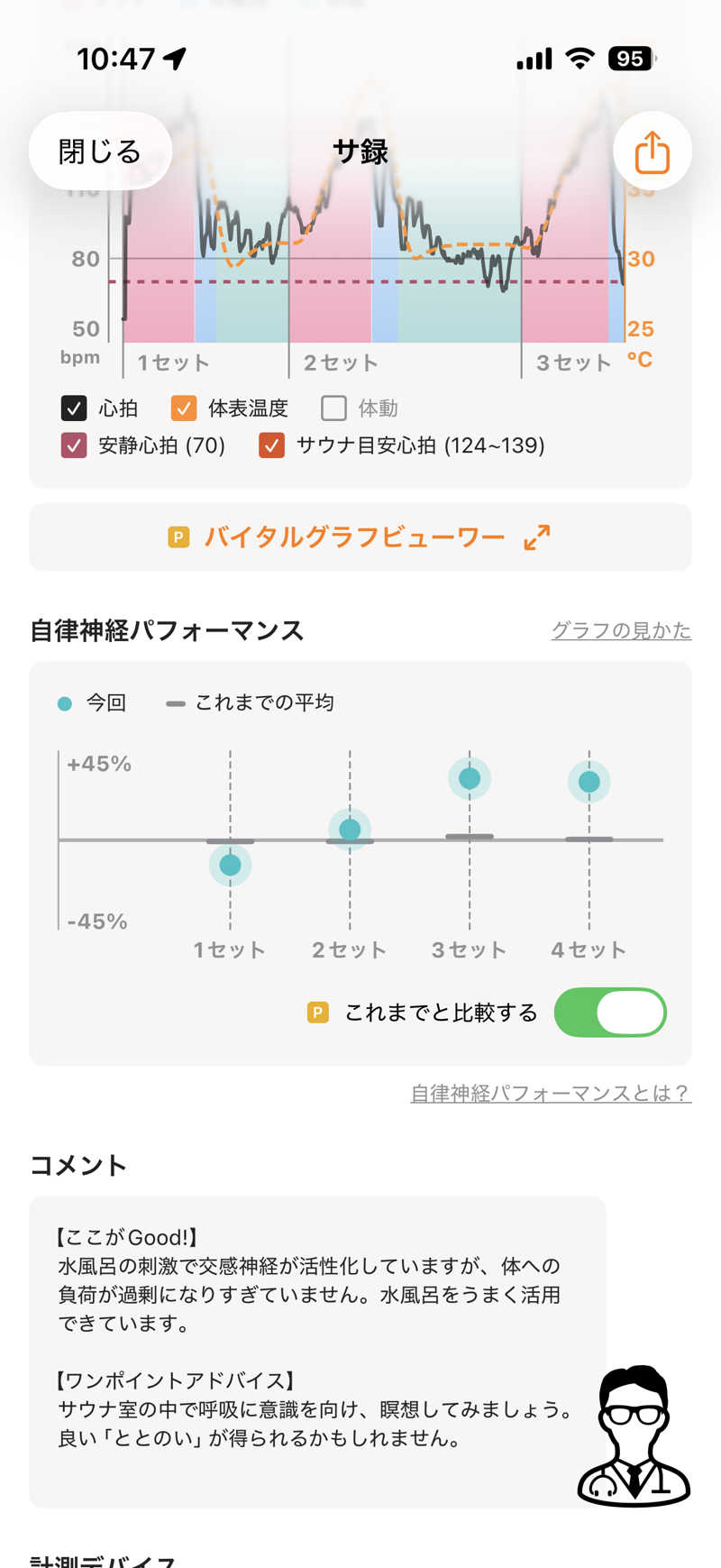Open the 自律神経パフォーマンスとは? link

(552, 1093)
